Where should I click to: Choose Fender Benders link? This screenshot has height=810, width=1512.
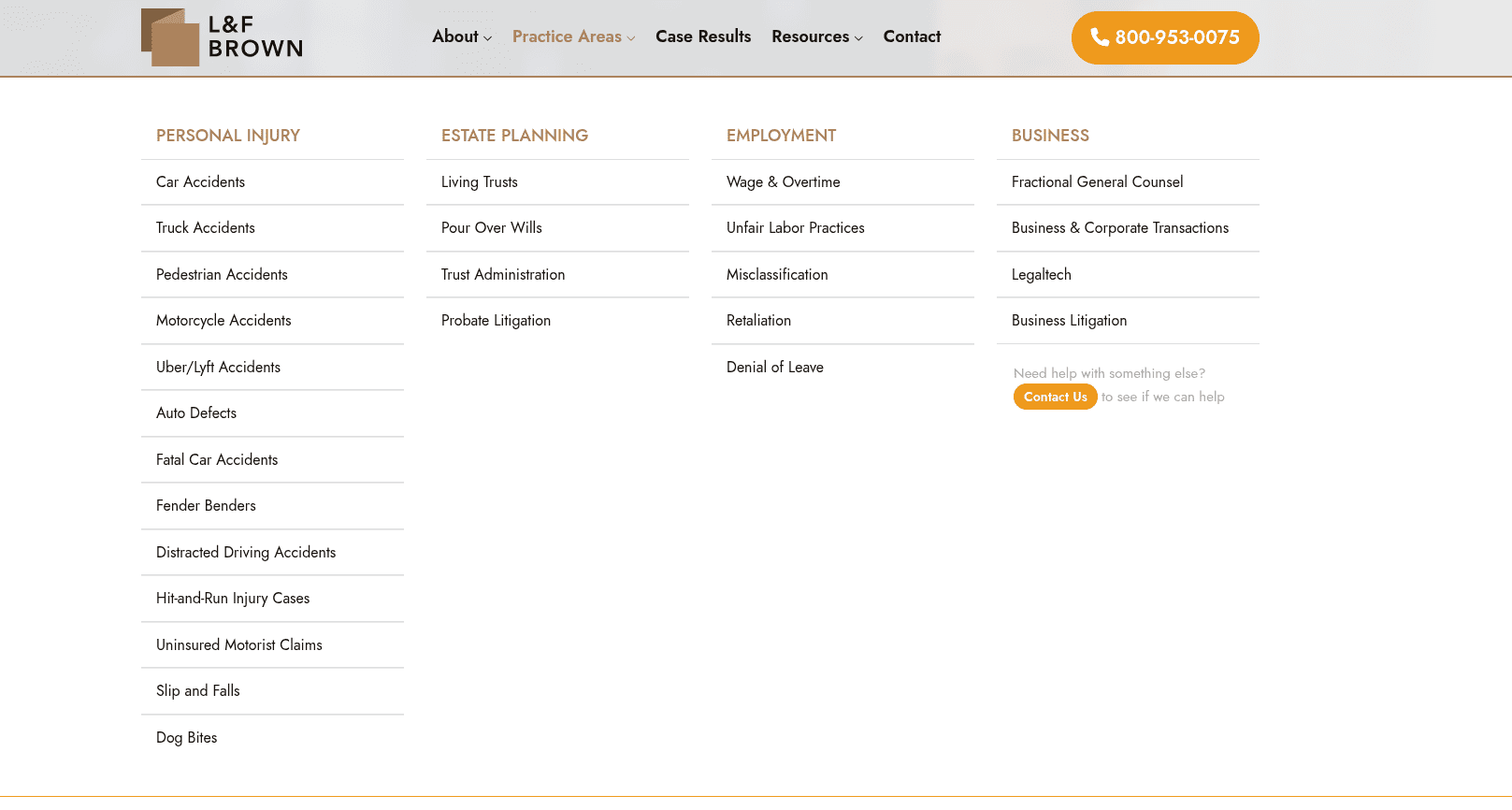[272, 506]
